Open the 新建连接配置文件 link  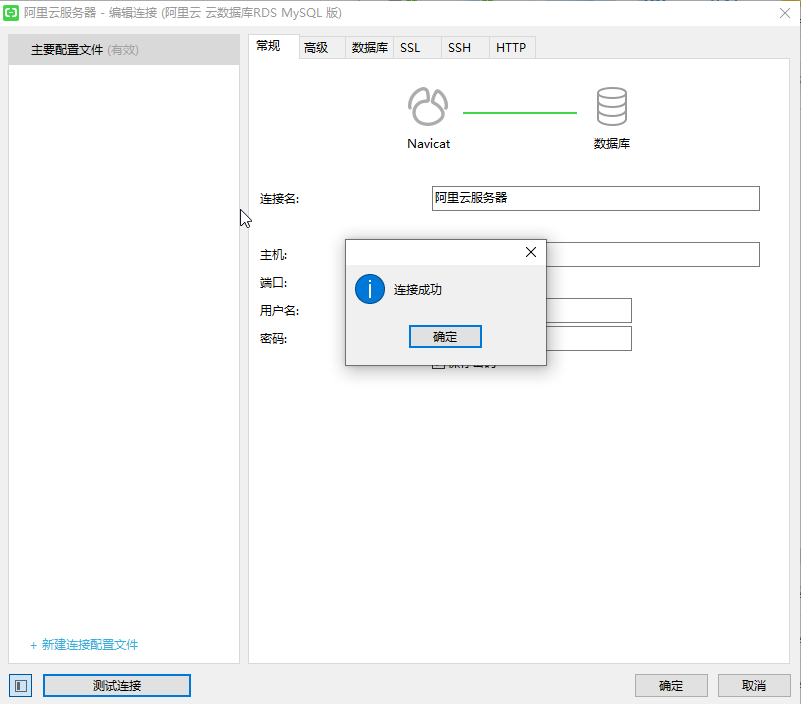pos(84,645)
